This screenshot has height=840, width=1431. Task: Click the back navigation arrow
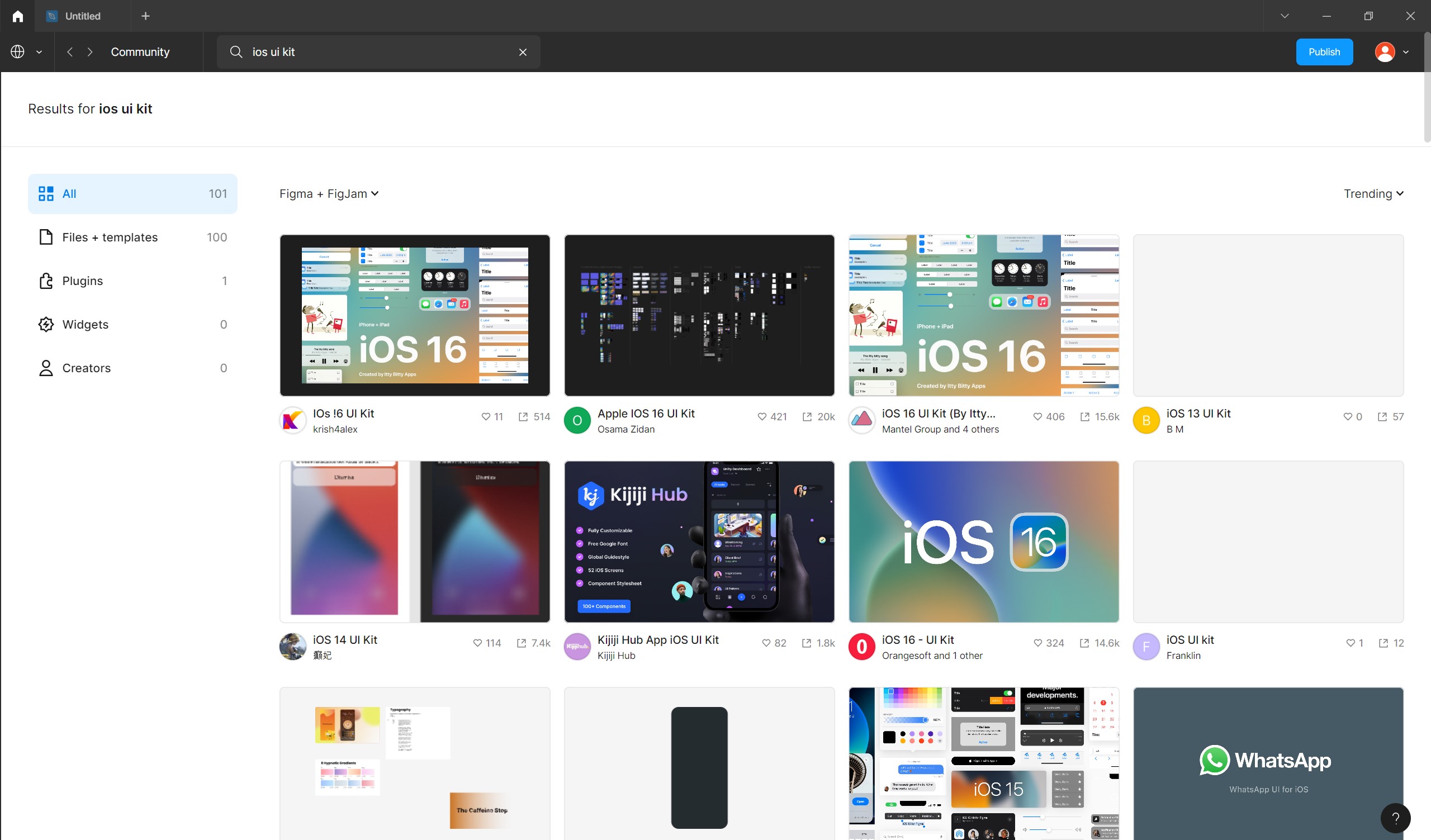click(70, 52)
